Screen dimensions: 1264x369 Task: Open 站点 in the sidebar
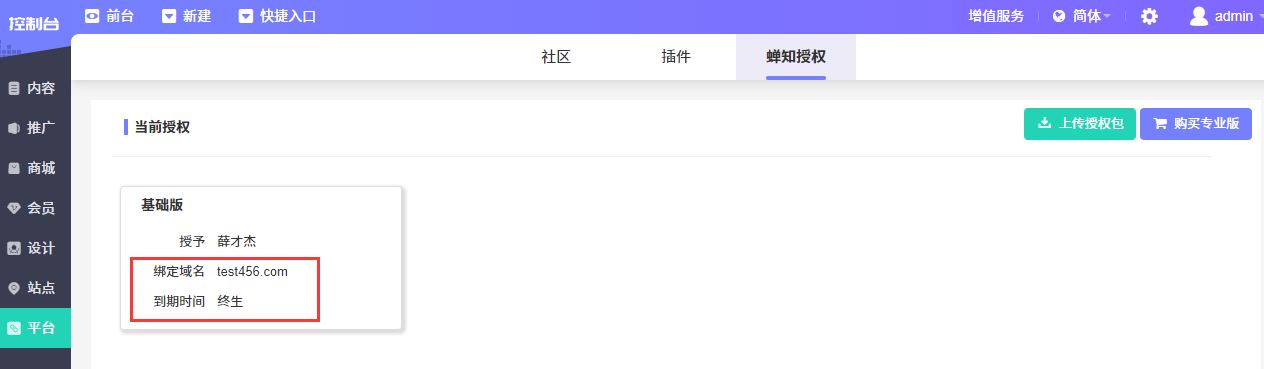pyautogui.click(x=35, y=288)
